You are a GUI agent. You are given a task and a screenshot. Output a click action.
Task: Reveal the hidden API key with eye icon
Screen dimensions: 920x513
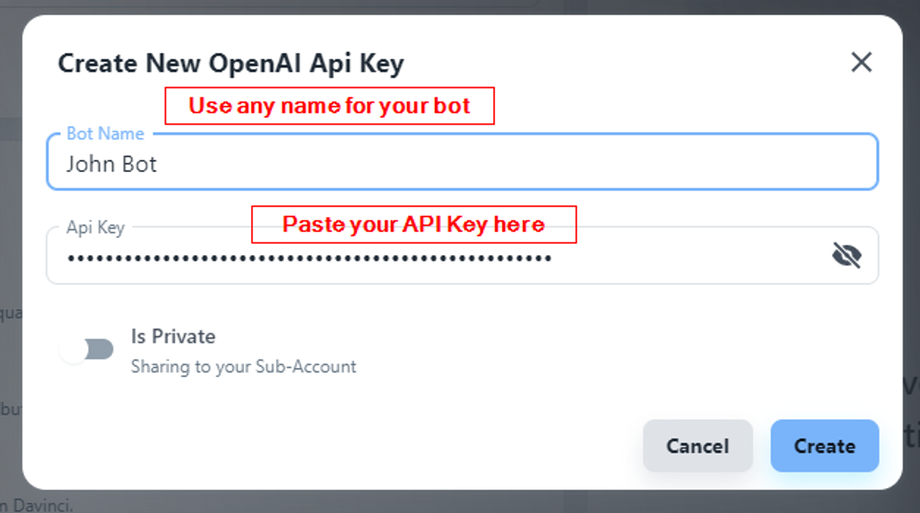point(846,256)
